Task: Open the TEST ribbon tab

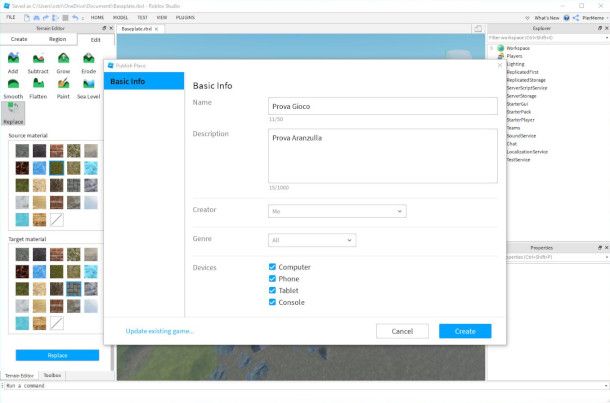Action: [142, 18]
